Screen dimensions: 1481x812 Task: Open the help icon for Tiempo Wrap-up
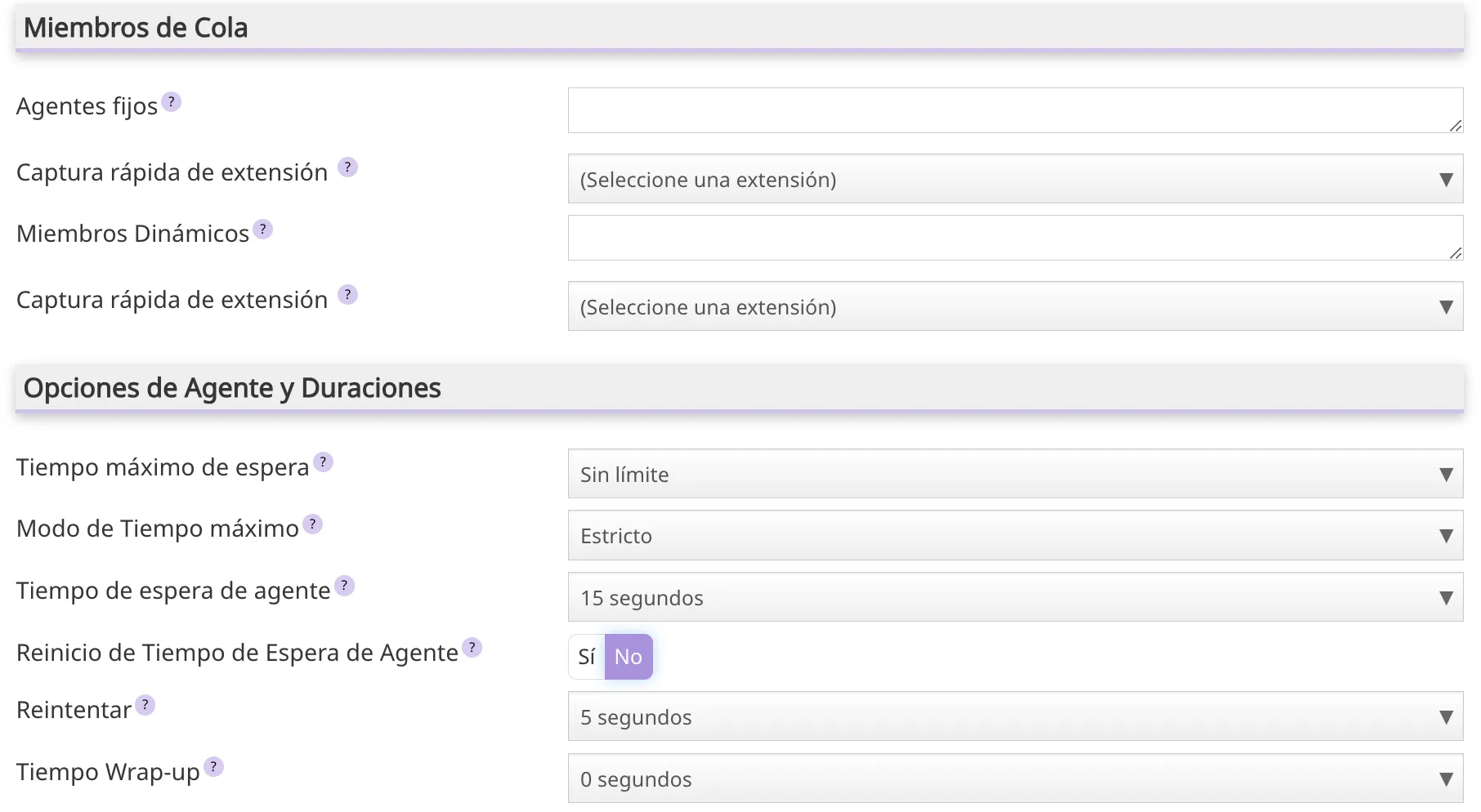click(x=213, y=767)
